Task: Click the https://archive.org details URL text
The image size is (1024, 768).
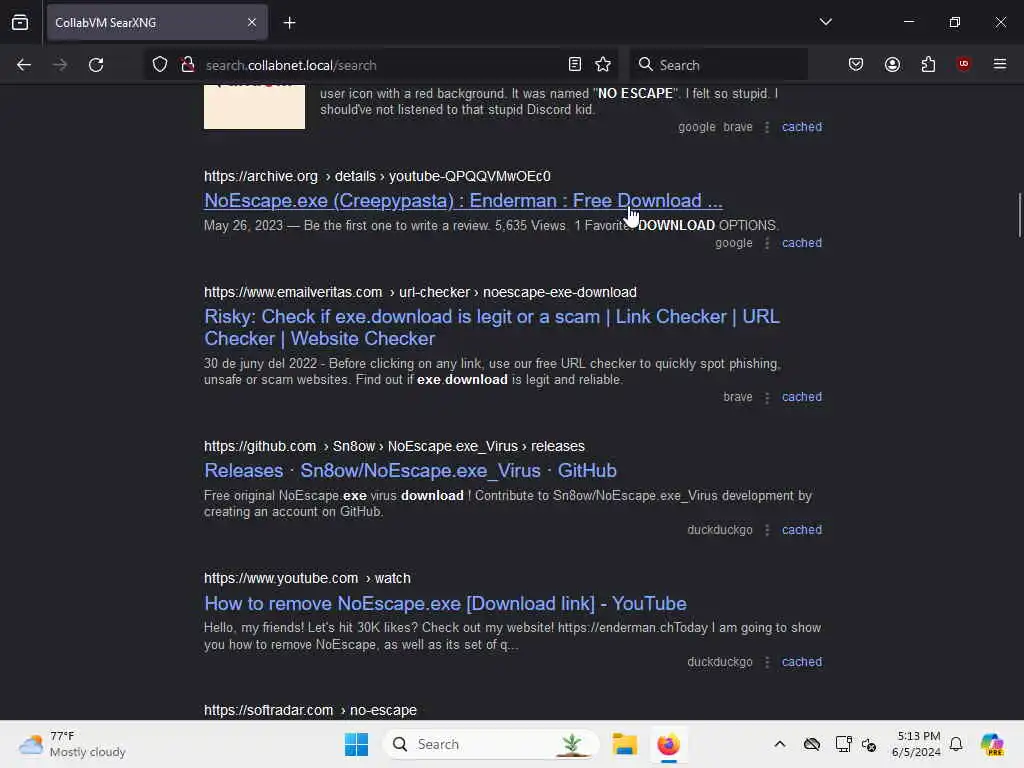Action: coord(377,176)
